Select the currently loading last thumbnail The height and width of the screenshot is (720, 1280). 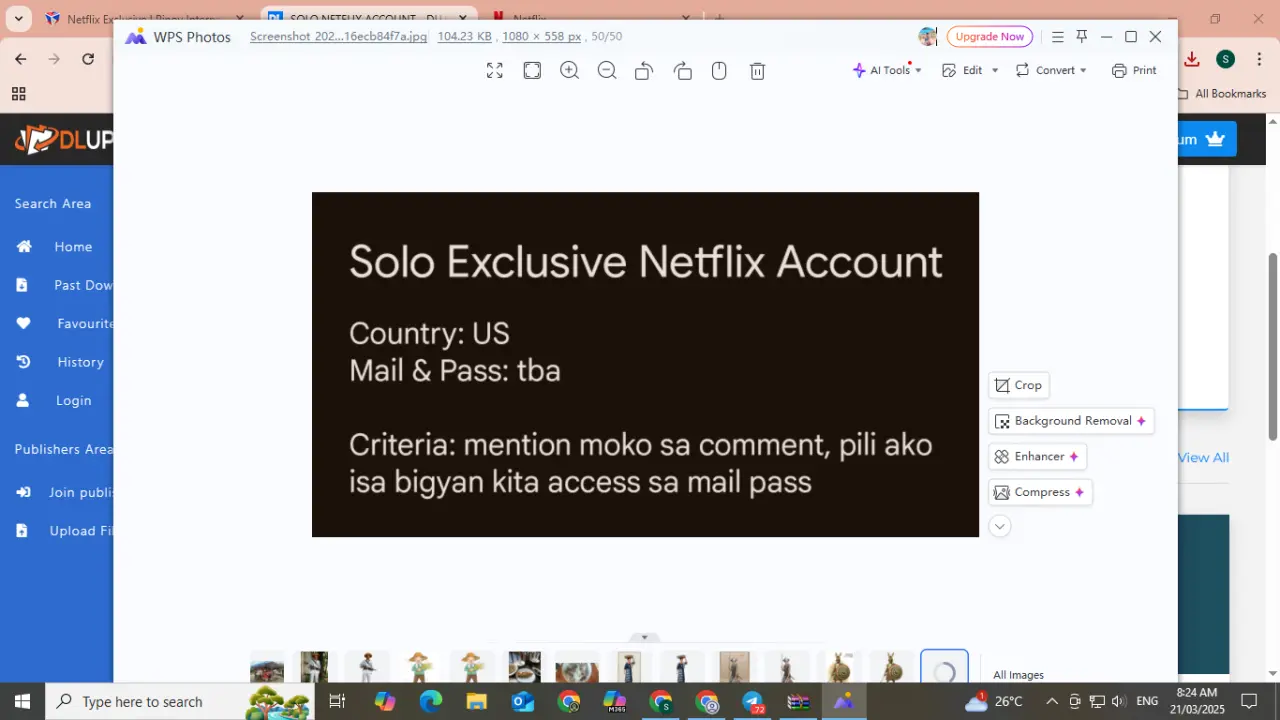click(x=944, y=667)
